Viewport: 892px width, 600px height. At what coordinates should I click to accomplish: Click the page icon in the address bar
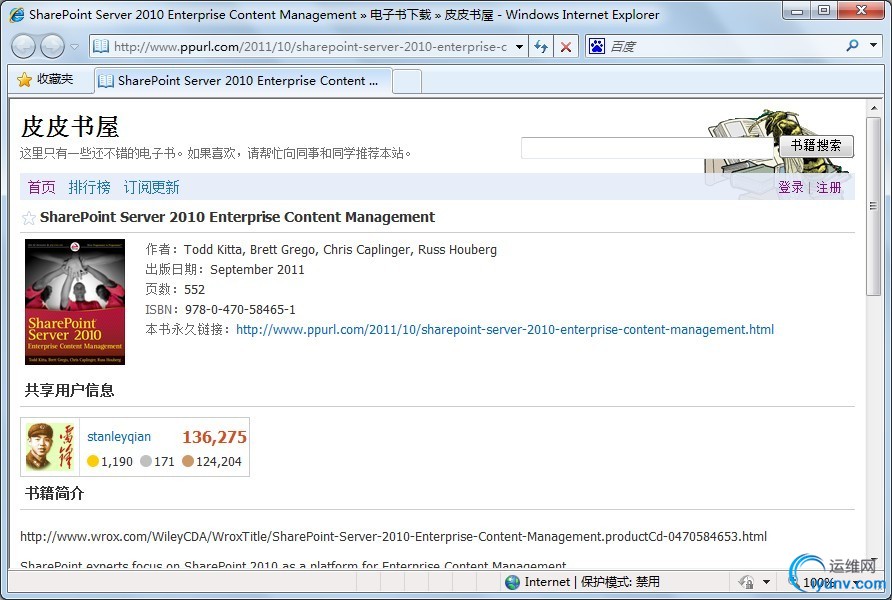pos(101,46)
